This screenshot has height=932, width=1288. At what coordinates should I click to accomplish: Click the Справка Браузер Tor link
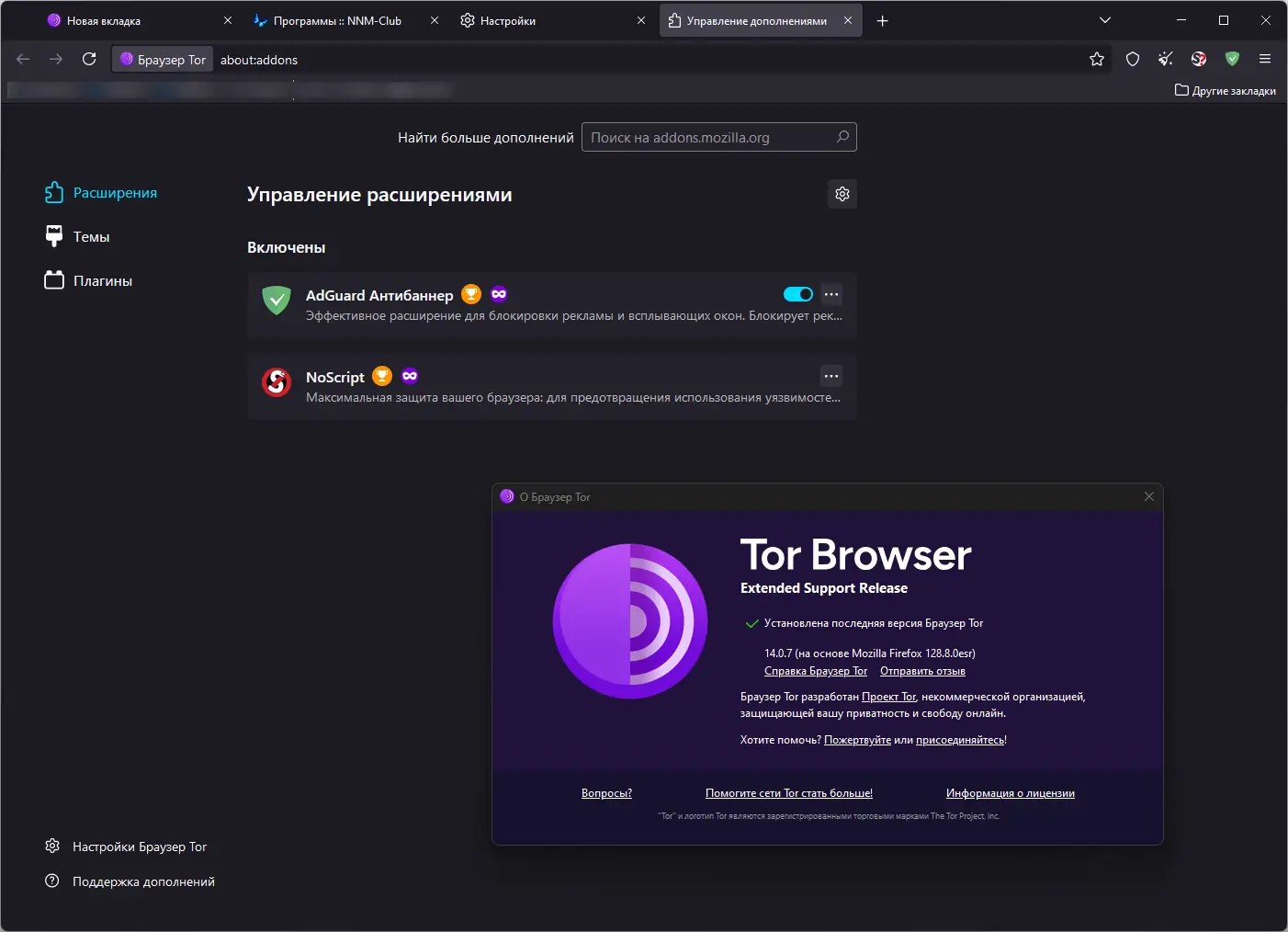[816, 671]
